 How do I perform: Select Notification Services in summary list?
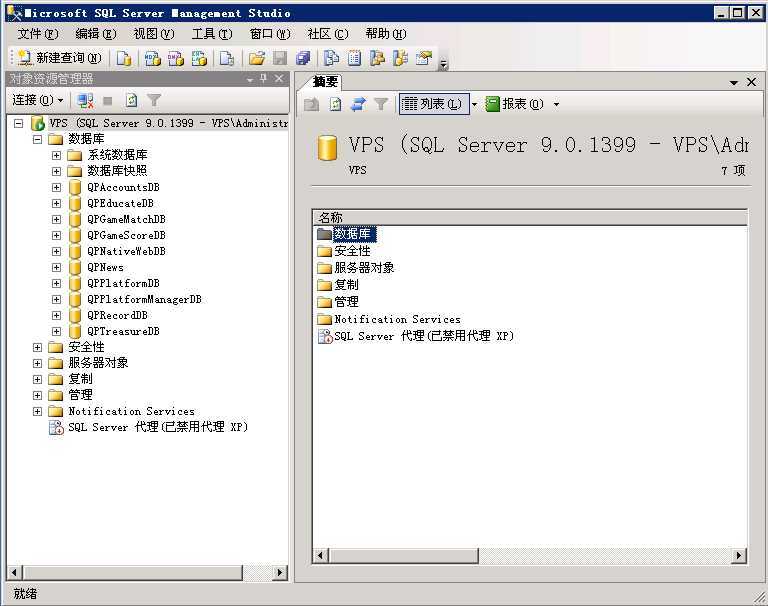(x=397, y=319)
